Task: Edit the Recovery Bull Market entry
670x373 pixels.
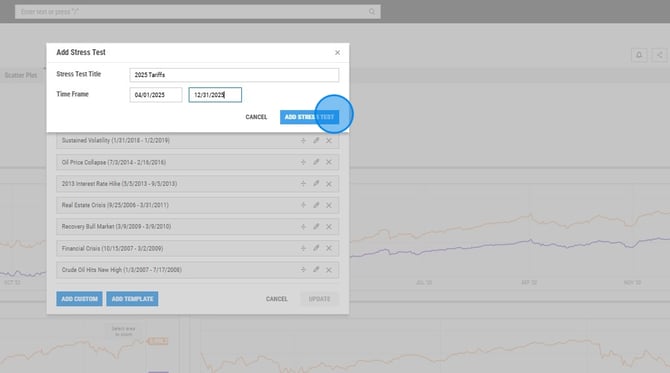Action: click(x=316, y=227)
